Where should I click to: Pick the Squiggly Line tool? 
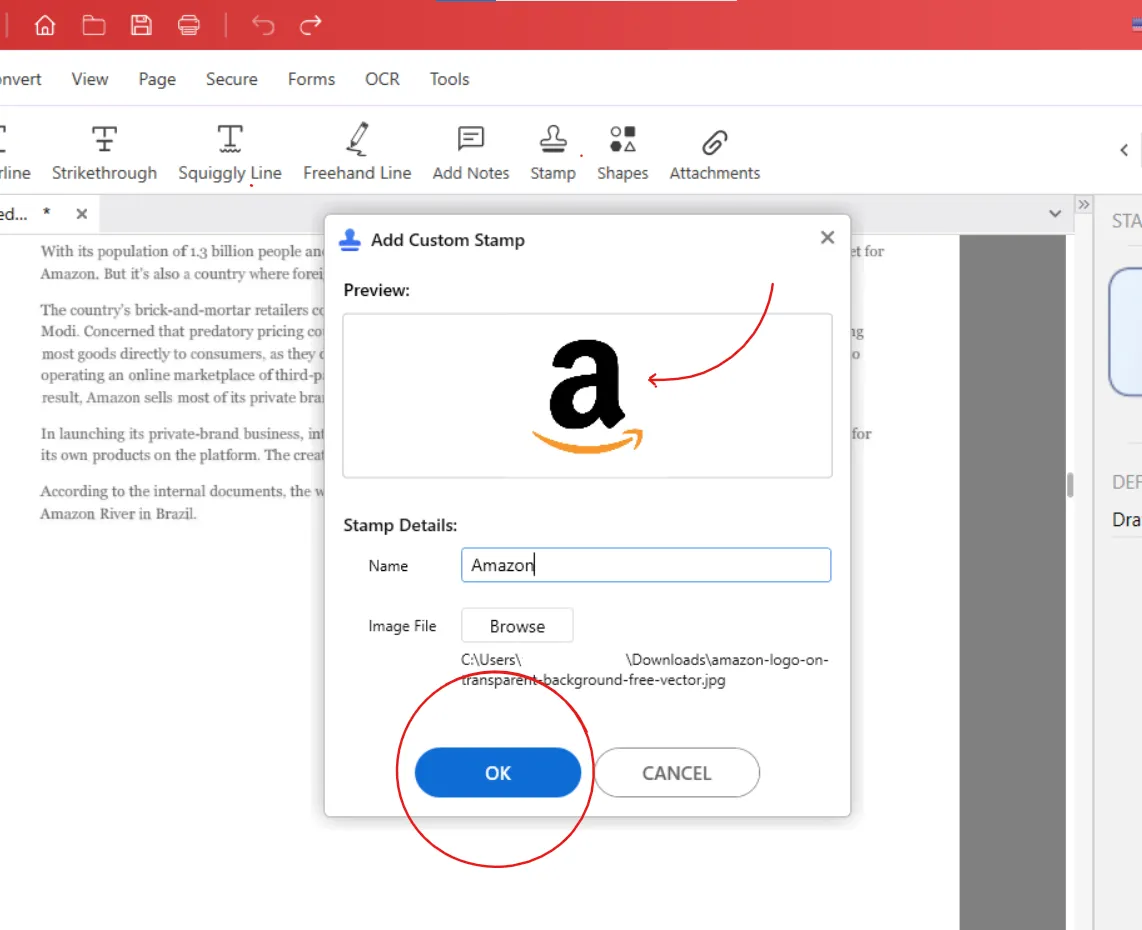tap(230, 153)
